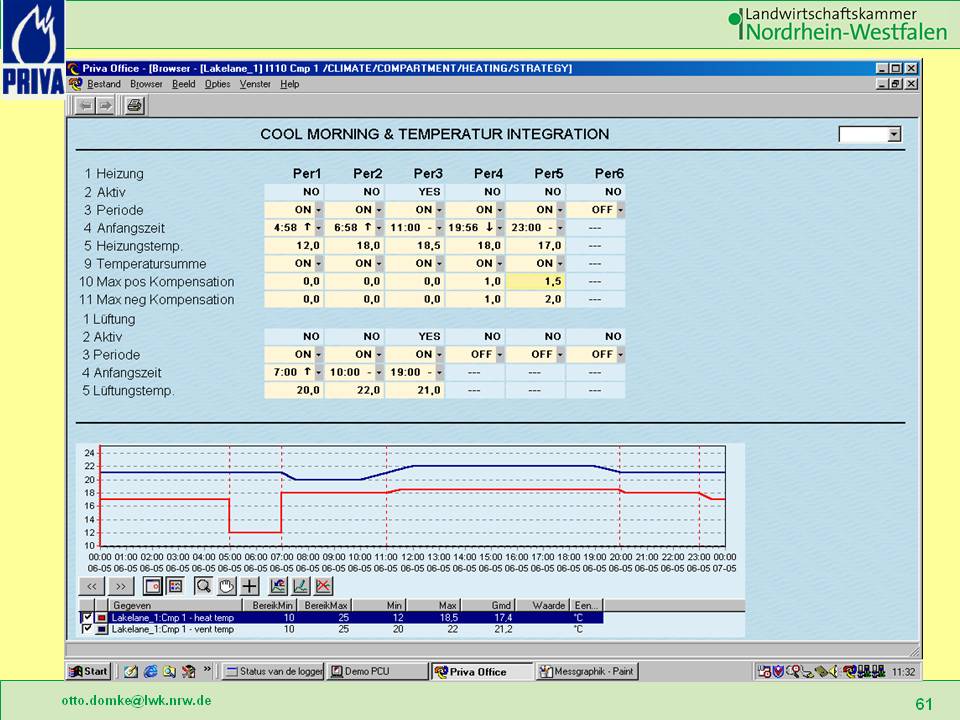
Task: Activate the crosshair cursor tool
Action: 249,586
